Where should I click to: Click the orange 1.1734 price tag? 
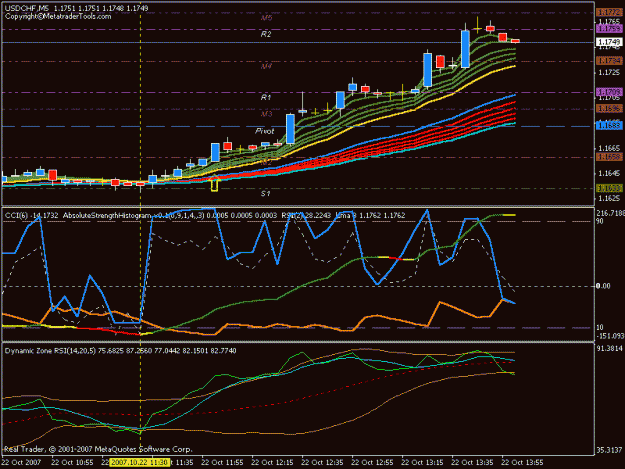(x=609, y=61)
